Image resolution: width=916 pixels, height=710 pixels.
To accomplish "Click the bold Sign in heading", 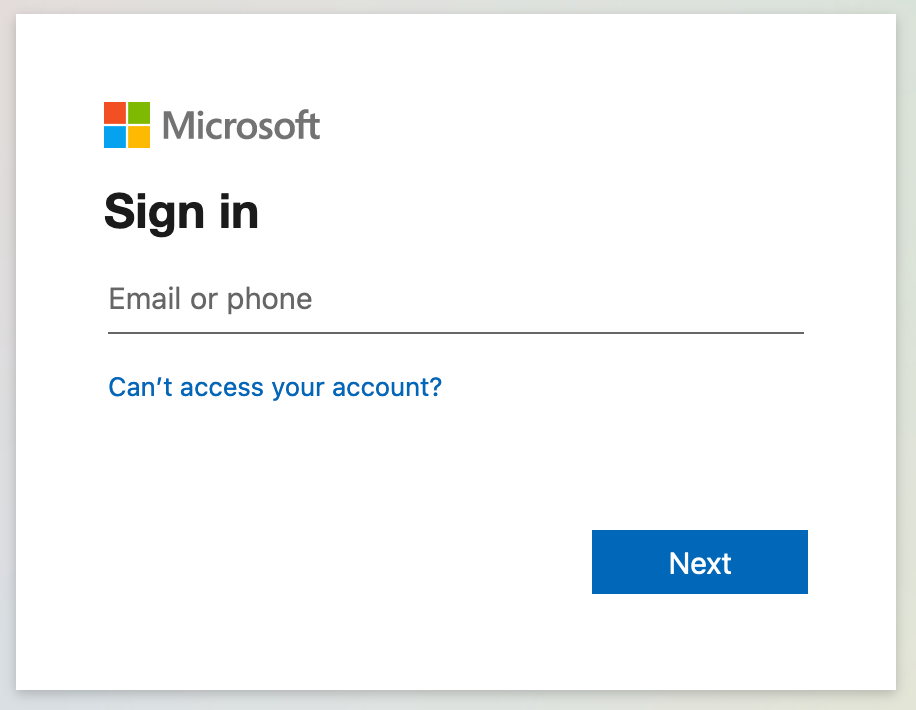I will tap(181, 213).
